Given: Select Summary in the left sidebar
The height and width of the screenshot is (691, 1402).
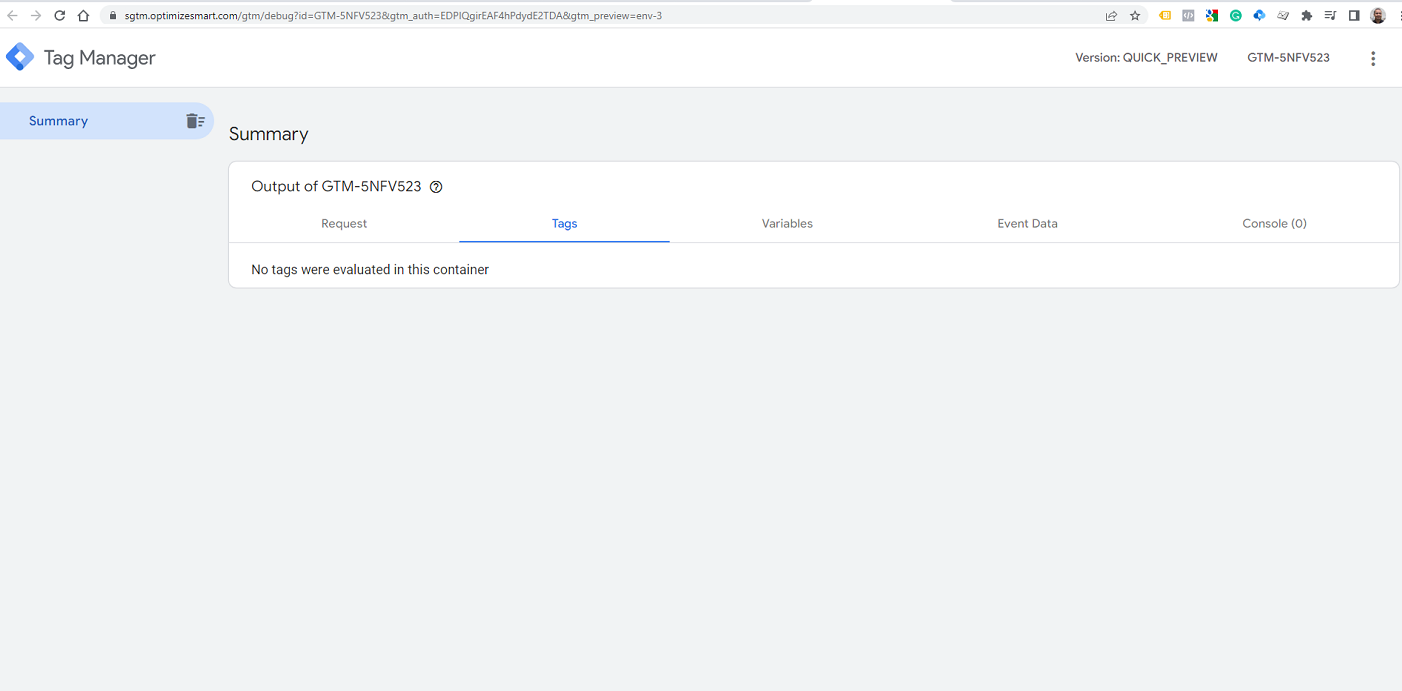Looking at the screenshot, I should (x=59, y=121).
